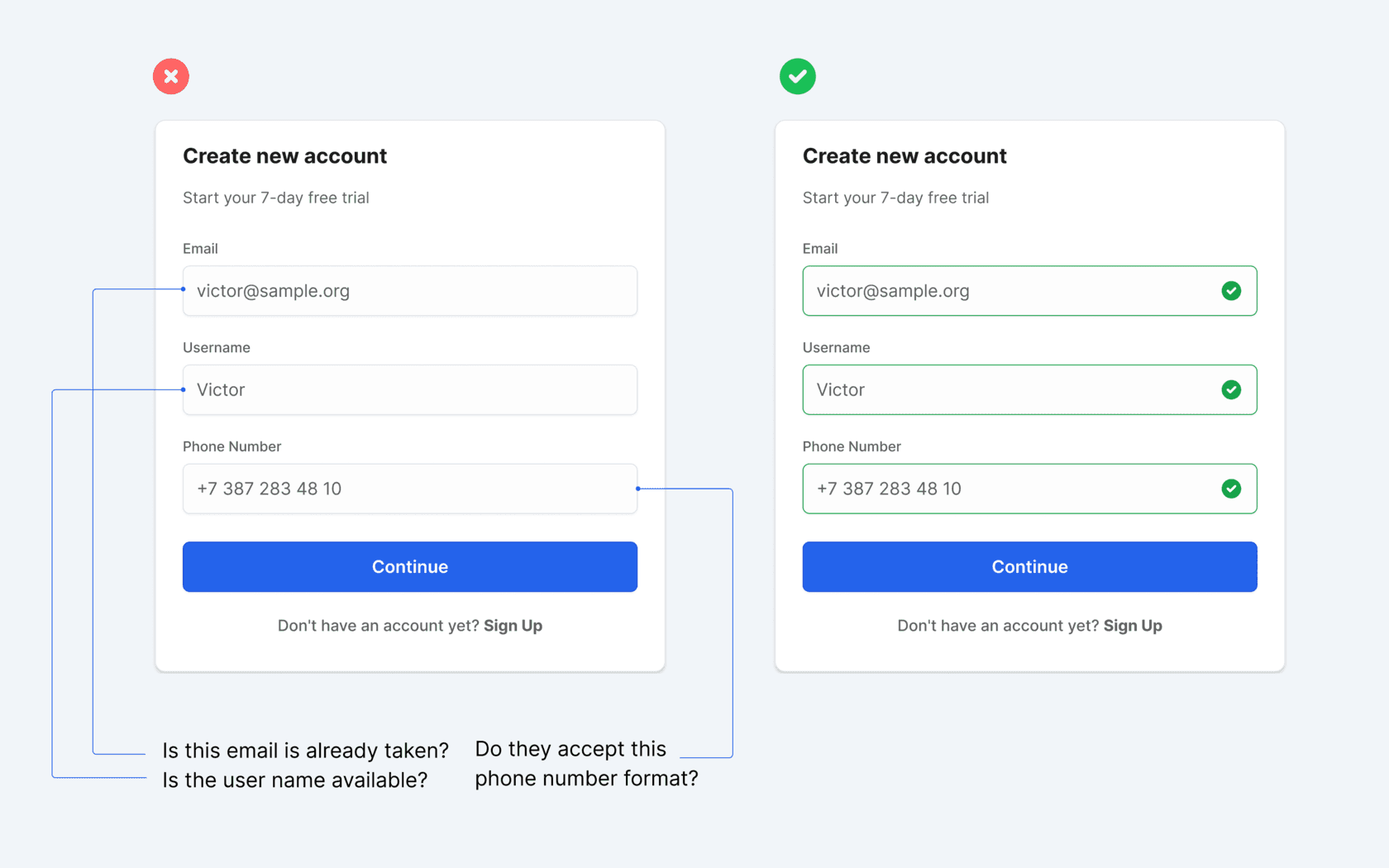Click the 'Is this email is already taken?' annotation
Image resolution: width=1389 pixels, height=868 pixels.
coord(305,751)
